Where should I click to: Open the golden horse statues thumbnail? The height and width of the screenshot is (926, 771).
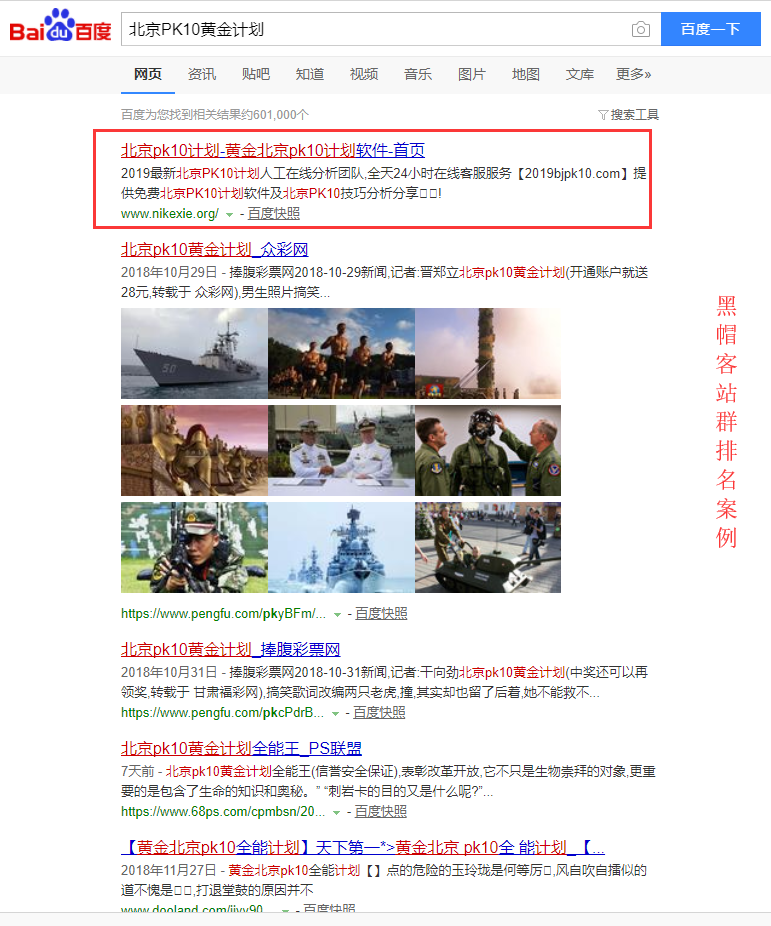click(x=194, y=450)
